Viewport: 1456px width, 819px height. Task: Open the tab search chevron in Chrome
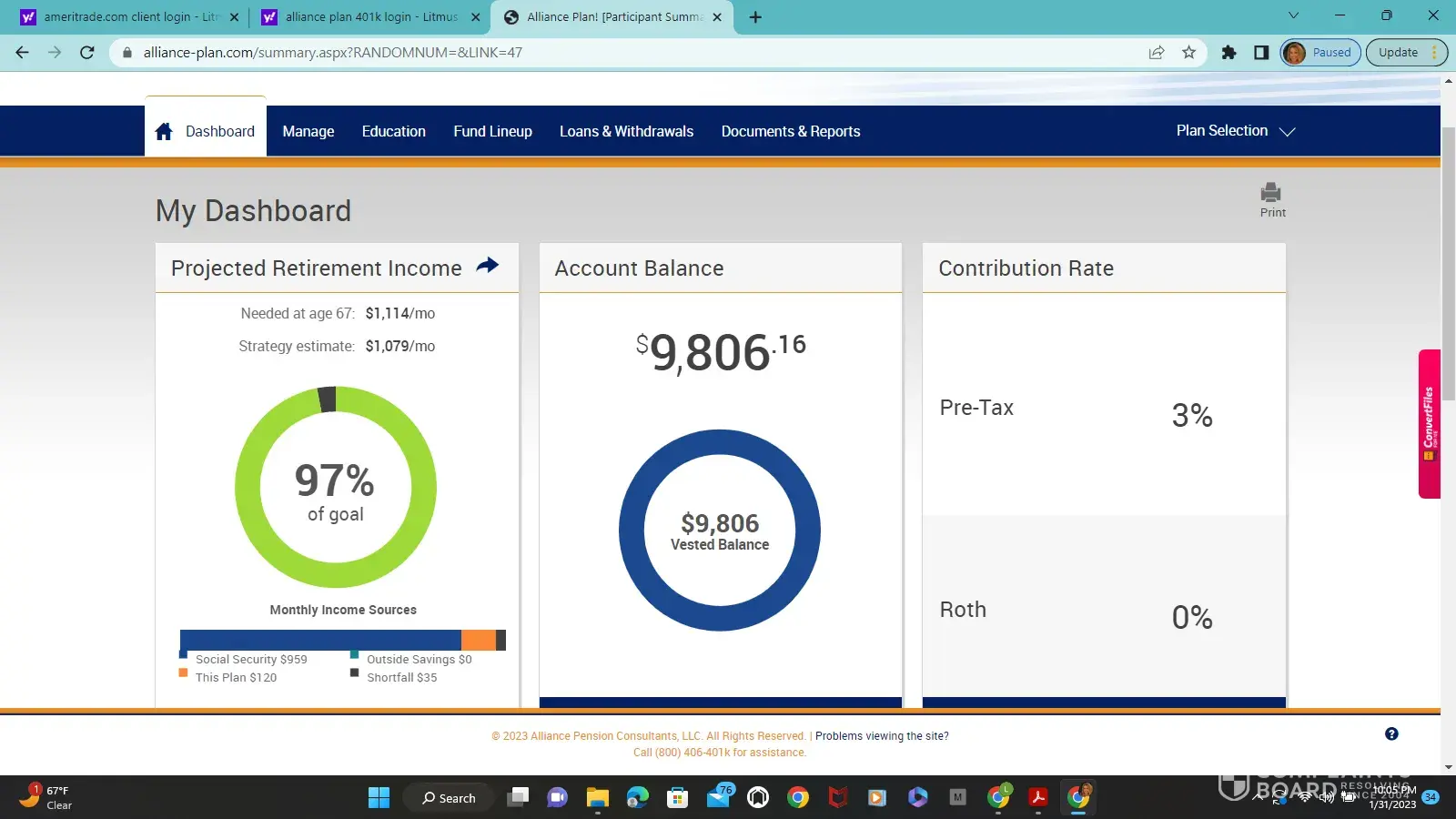coord(1293,15)
